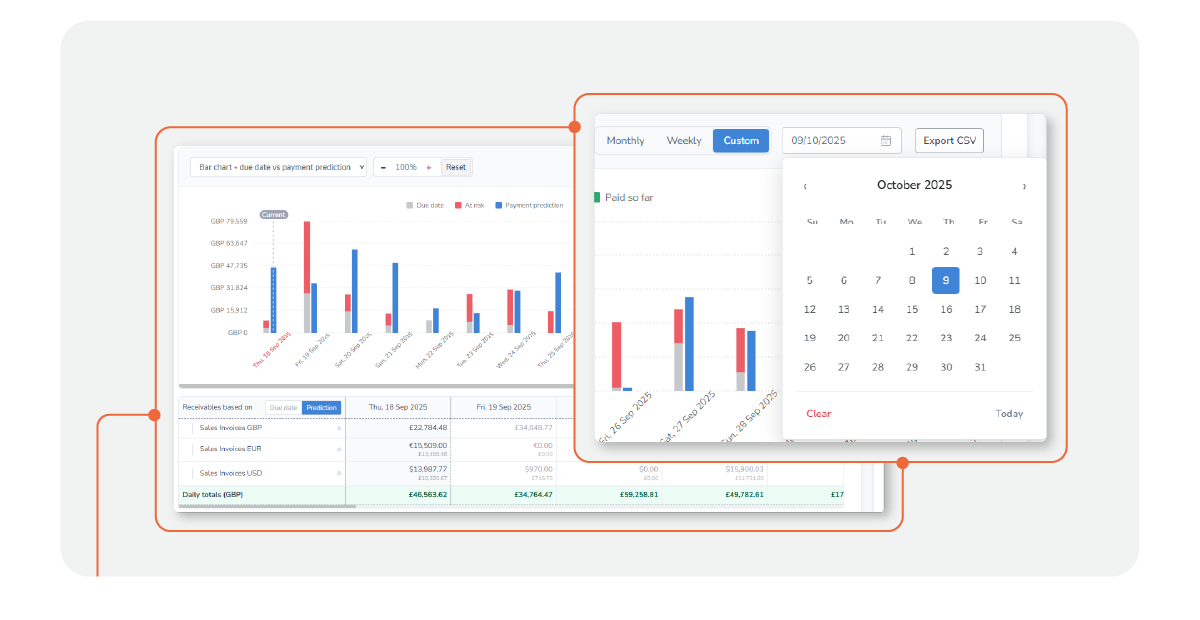Viewport: 1200px width, 620px height.
Task: Select the Prediction receivables toggle
Action: click(x=321, y=408)
